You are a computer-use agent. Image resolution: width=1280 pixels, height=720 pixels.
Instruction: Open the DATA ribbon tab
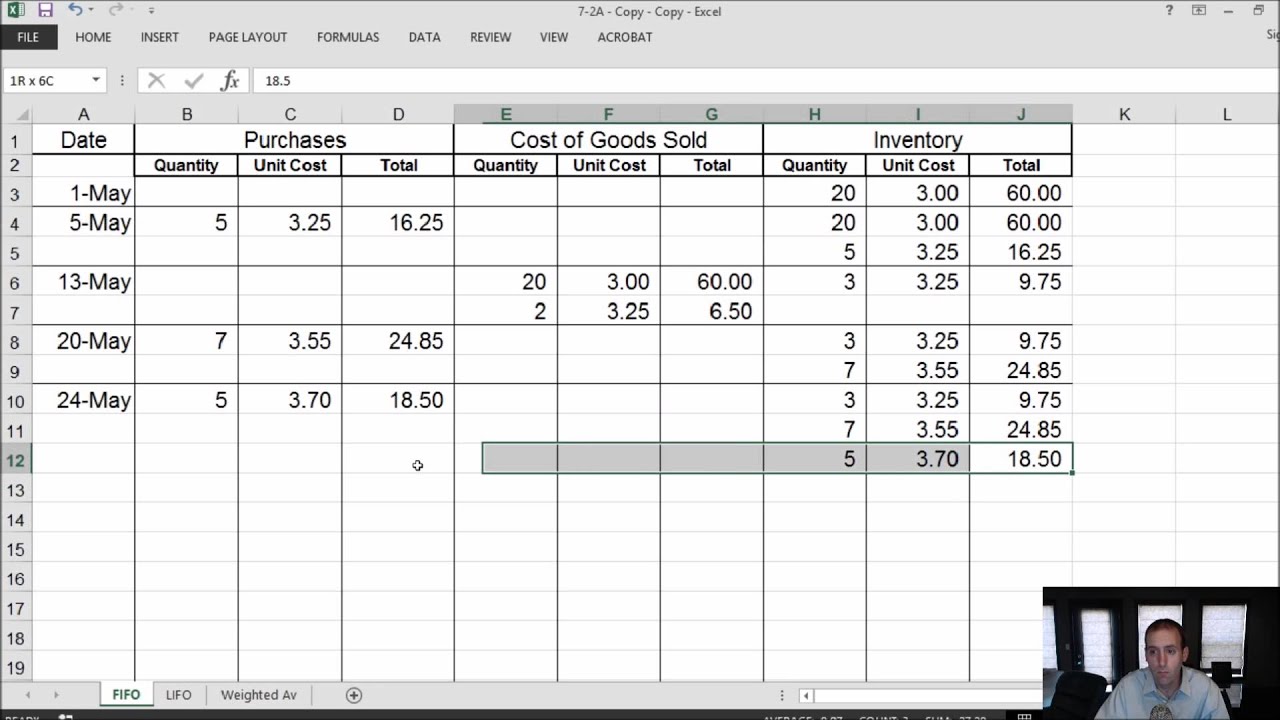424,37
